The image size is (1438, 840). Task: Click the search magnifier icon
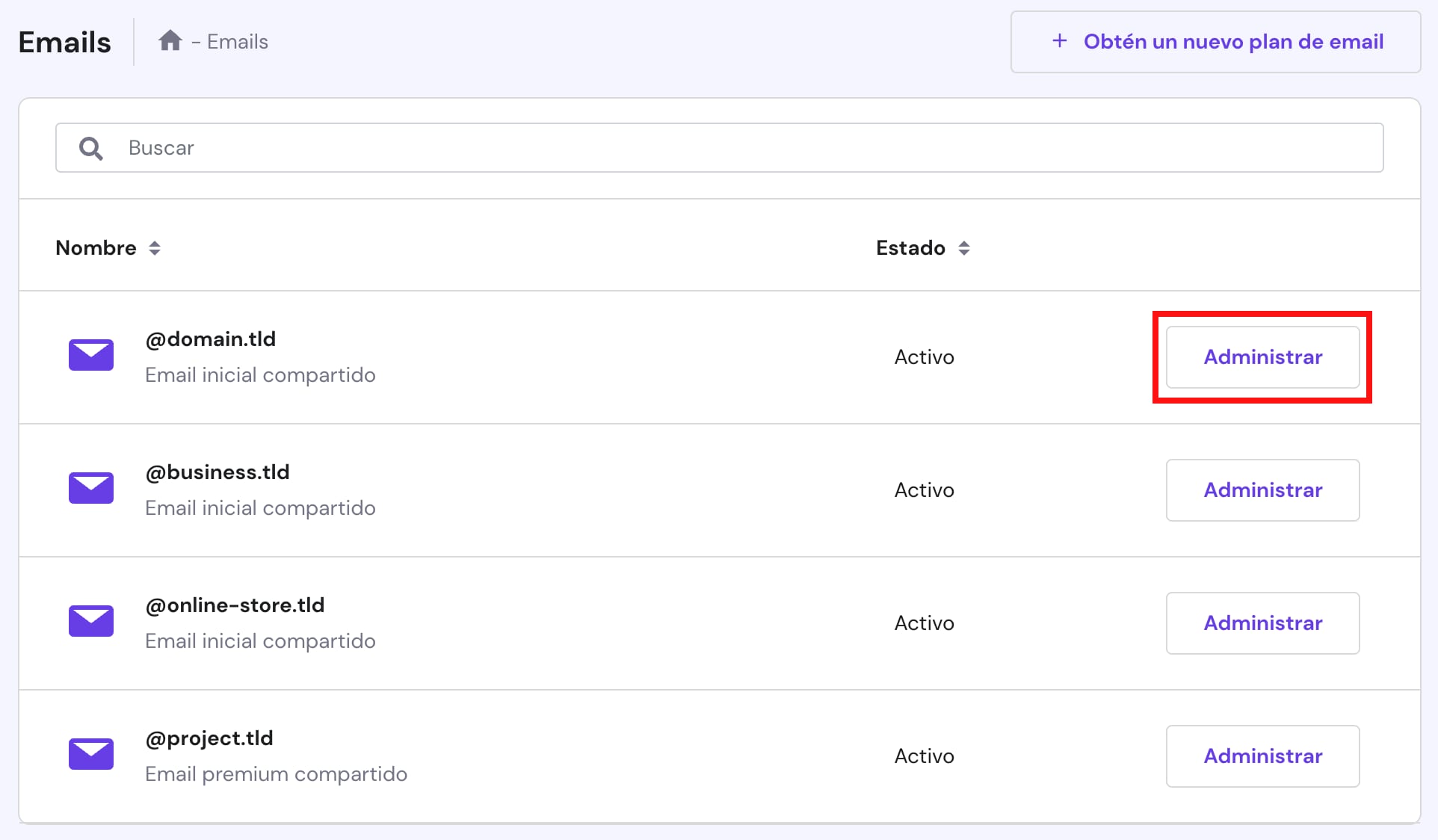[x=90, y=148]
